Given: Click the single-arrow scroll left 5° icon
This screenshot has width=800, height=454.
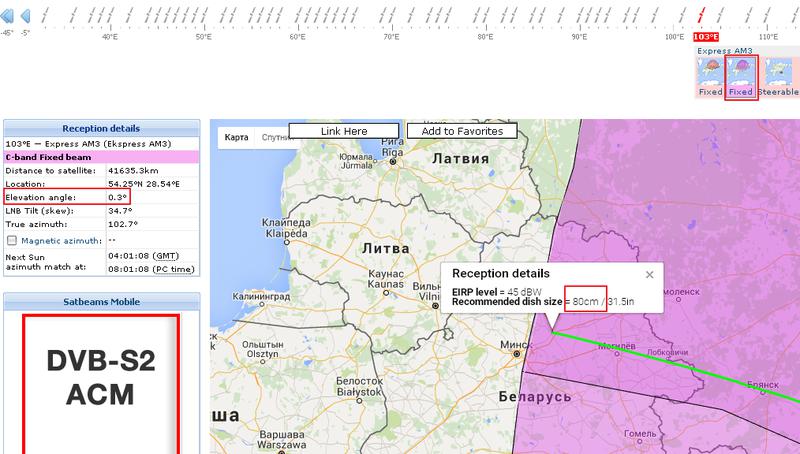Looking at the screenshot, I should pyautogui.click(x=25, y=16).
